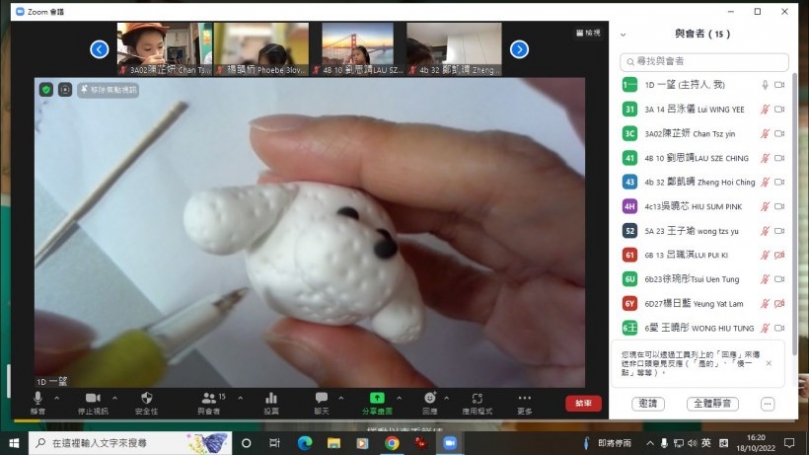Select participant HIU SUM PINK row
This screenshot has height=455, width=809.
tap(704, 206)
